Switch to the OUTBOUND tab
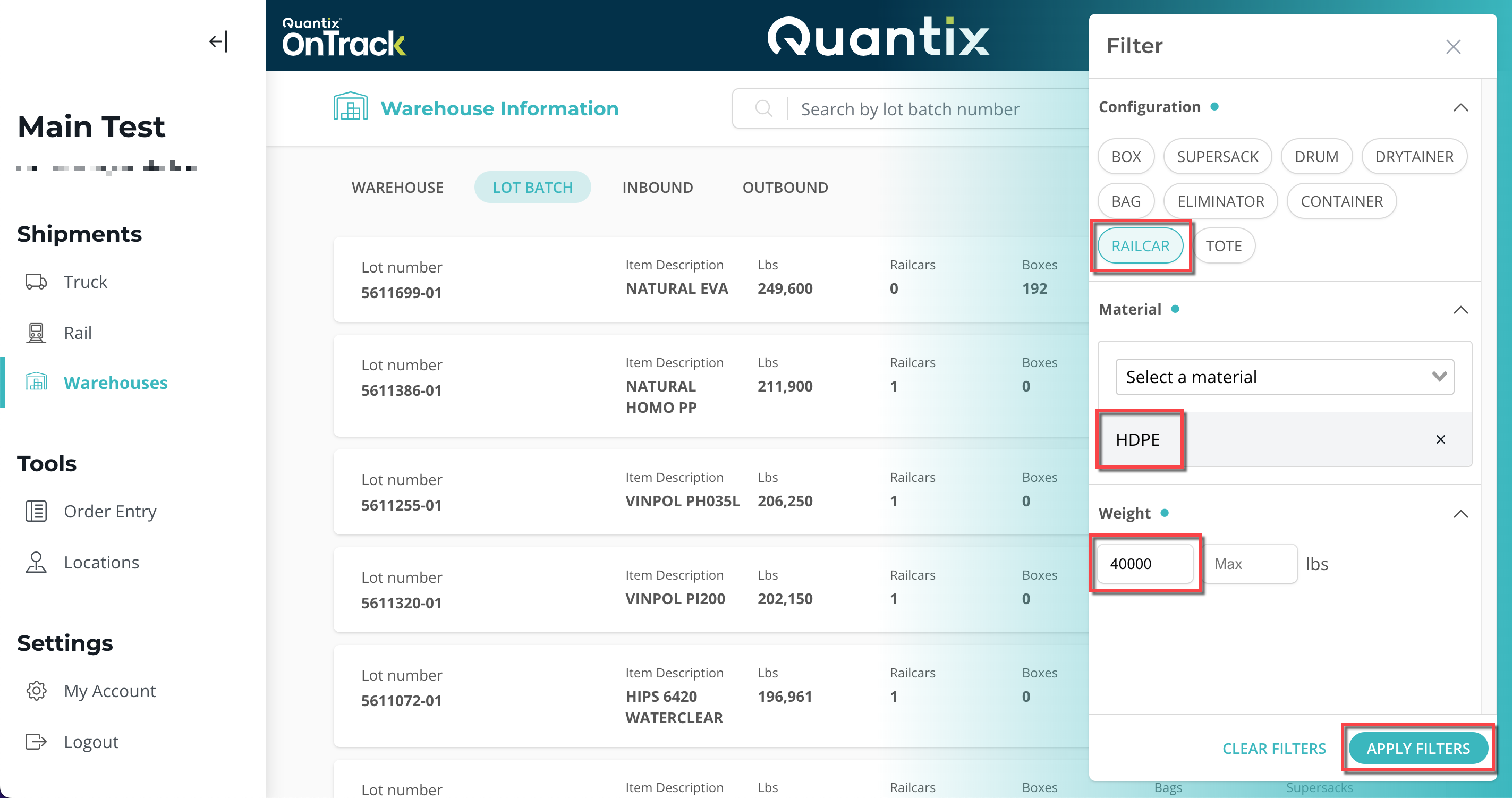This screenshot has width=1512, height=798. click(x=785, y=187)
